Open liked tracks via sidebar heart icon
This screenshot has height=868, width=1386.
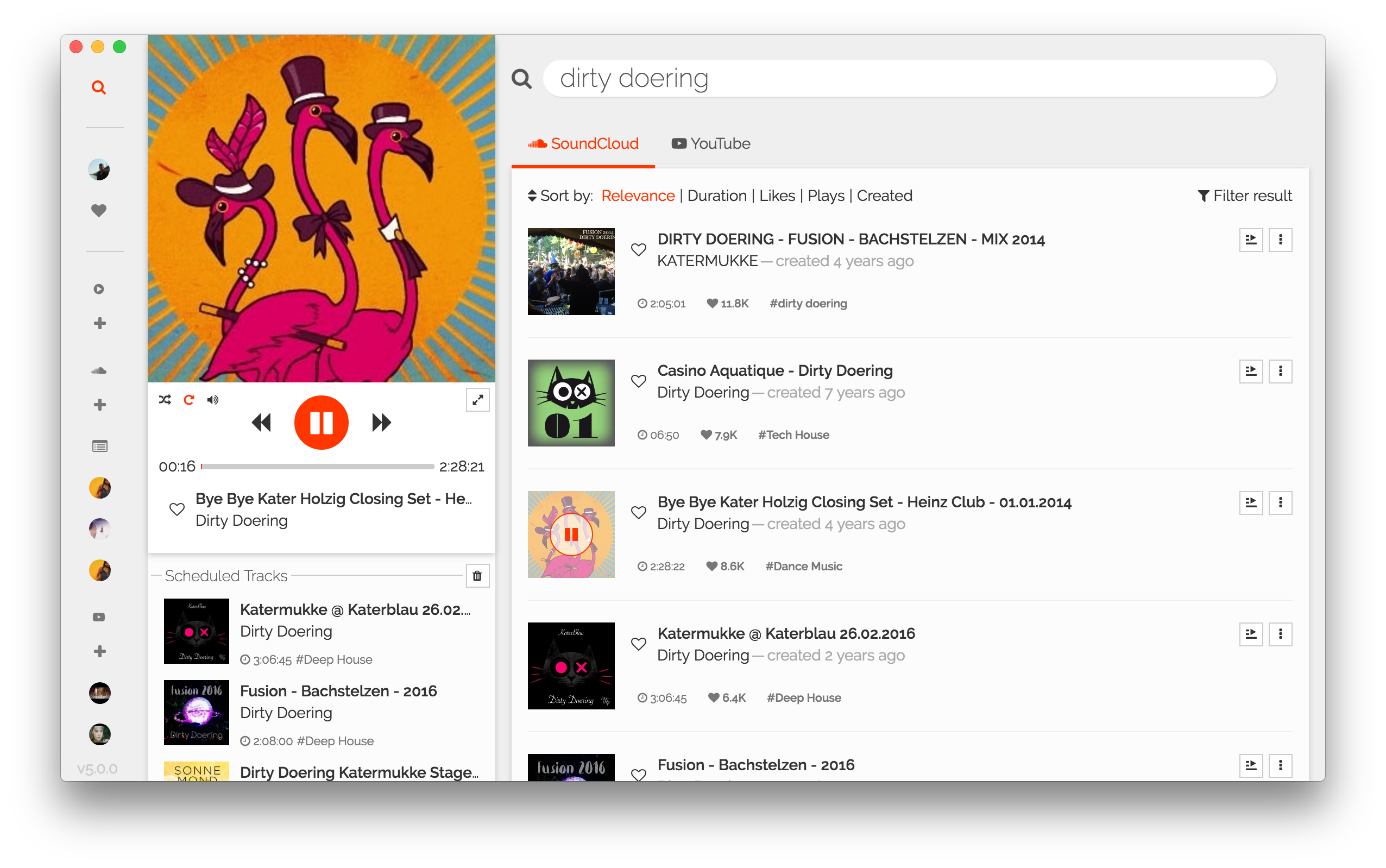pos(99,211)
